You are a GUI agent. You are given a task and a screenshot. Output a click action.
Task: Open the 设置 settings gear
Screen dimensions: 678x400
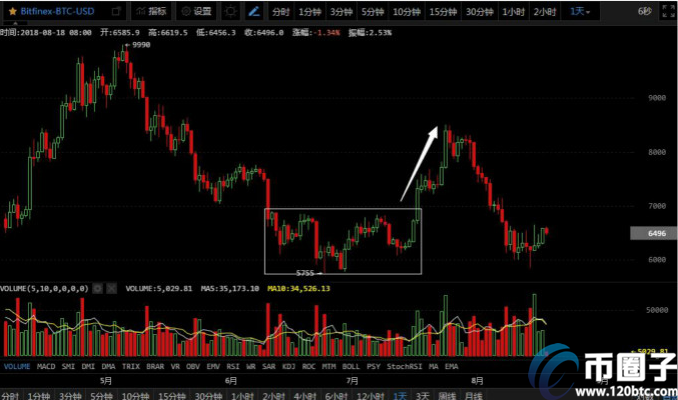[197, 12]
